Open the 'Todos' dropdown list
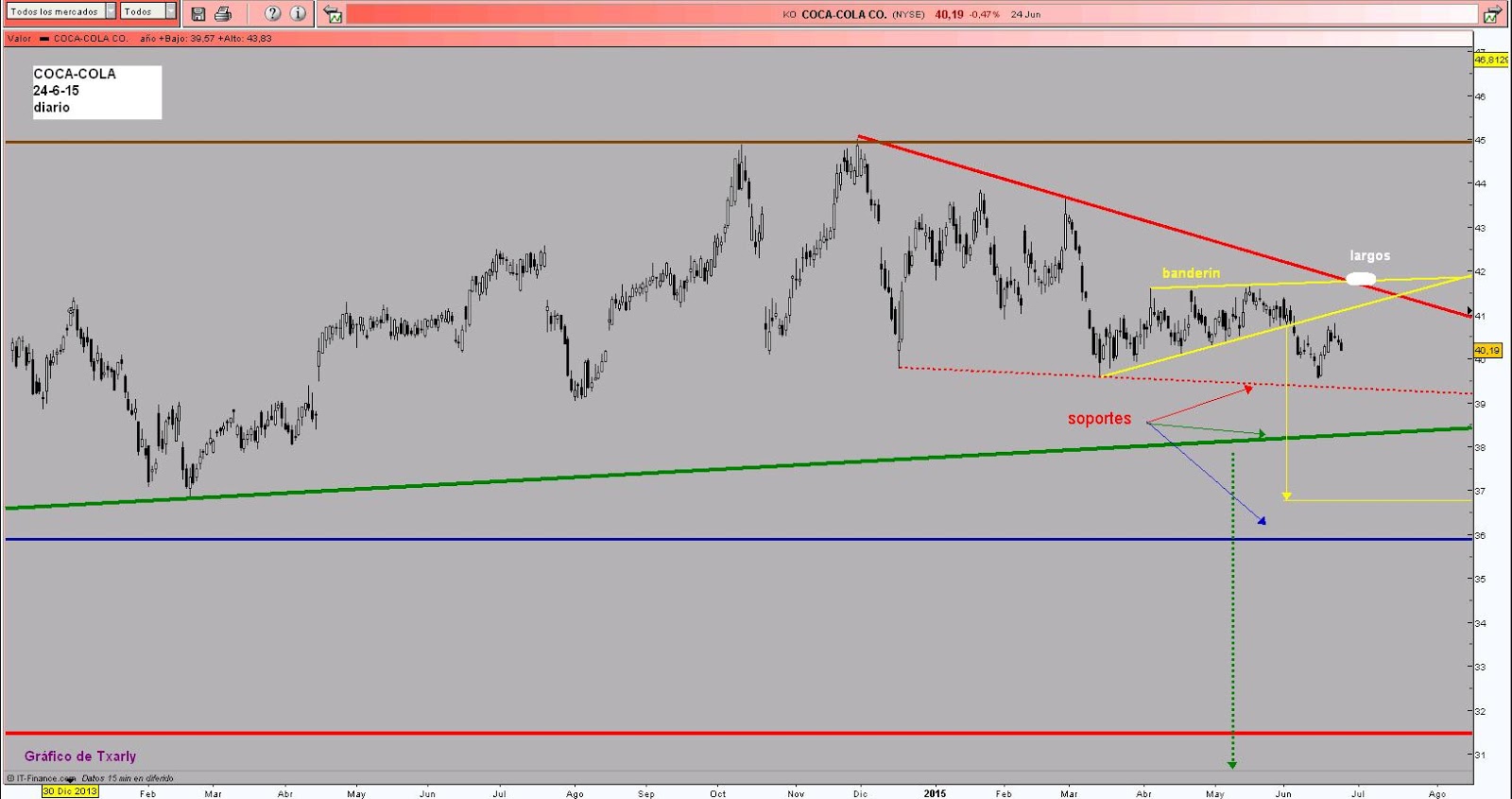Screen dimensions: 1512x799 148,11
